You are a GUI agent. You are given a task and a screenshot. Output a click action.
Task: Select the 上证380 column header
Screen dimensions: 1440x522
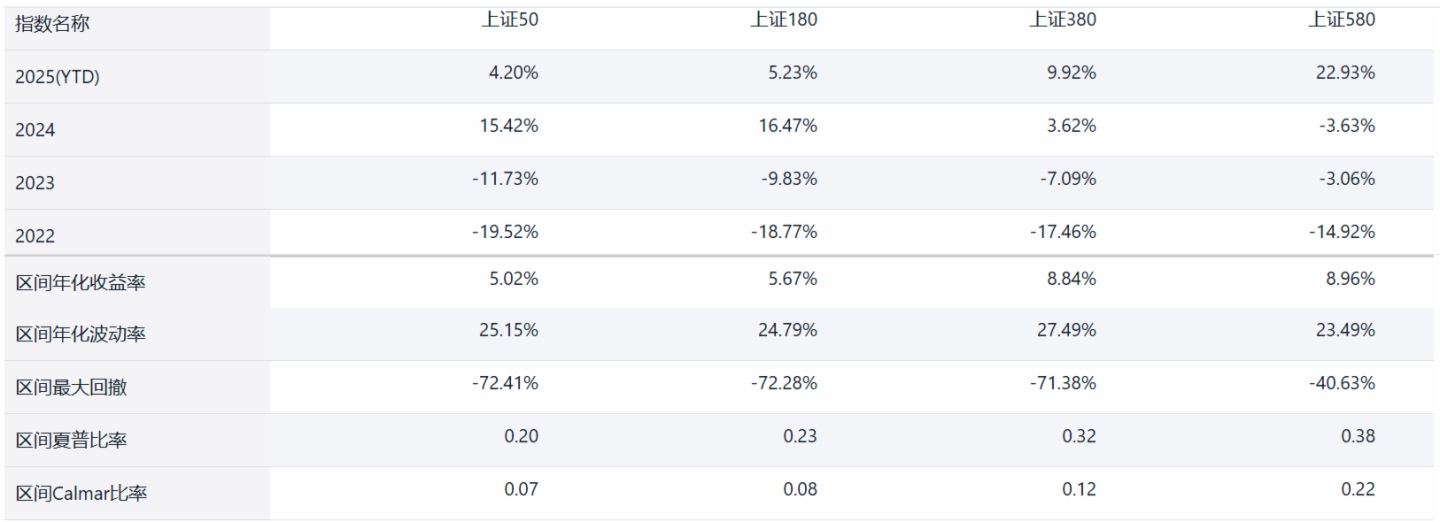(1063, 20)
